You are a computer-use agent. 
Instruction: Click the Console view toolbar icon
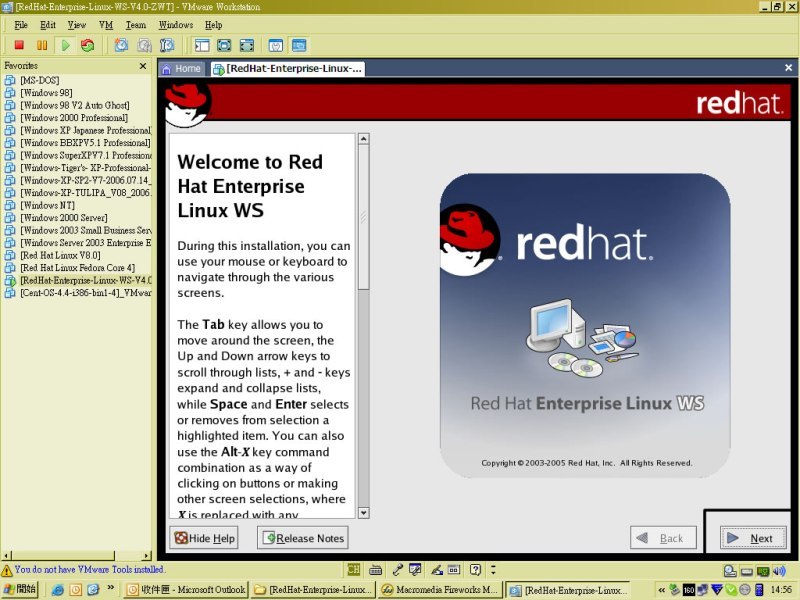click(x=299, y=45)
